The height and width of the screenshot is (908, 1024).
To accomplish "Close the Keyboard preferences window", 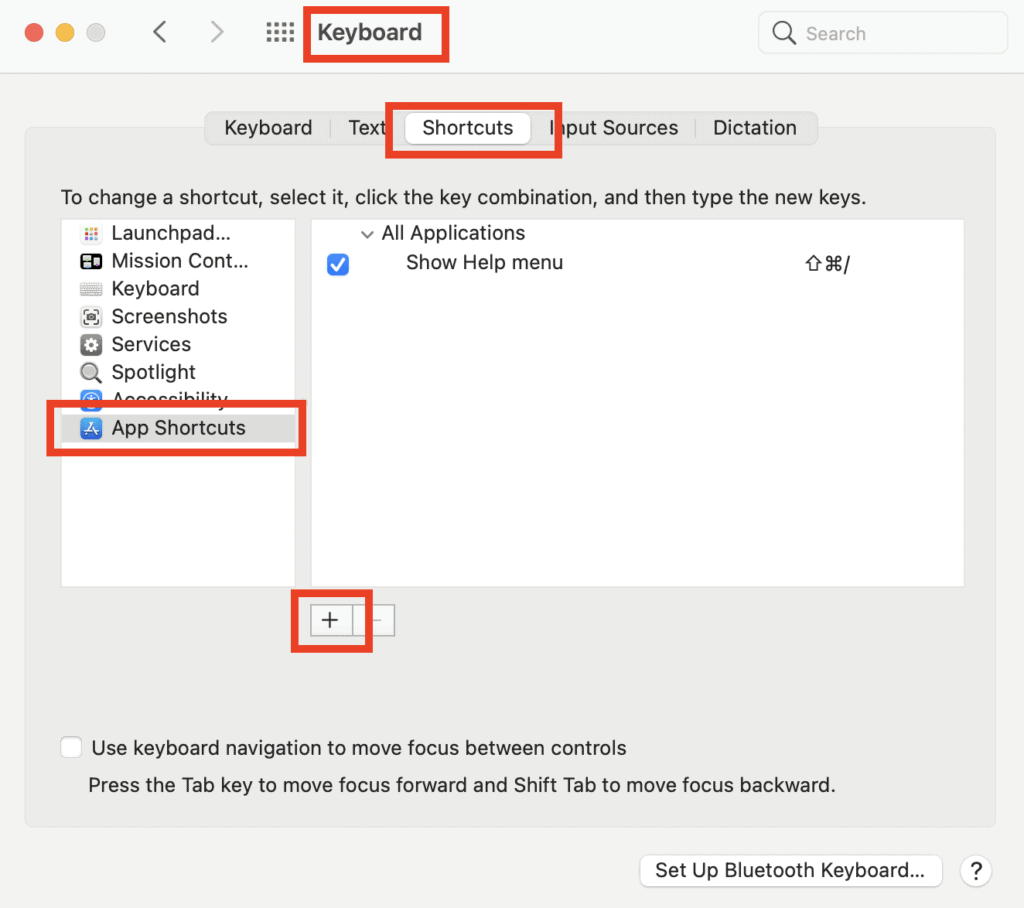I will click(x=34, y=32).
